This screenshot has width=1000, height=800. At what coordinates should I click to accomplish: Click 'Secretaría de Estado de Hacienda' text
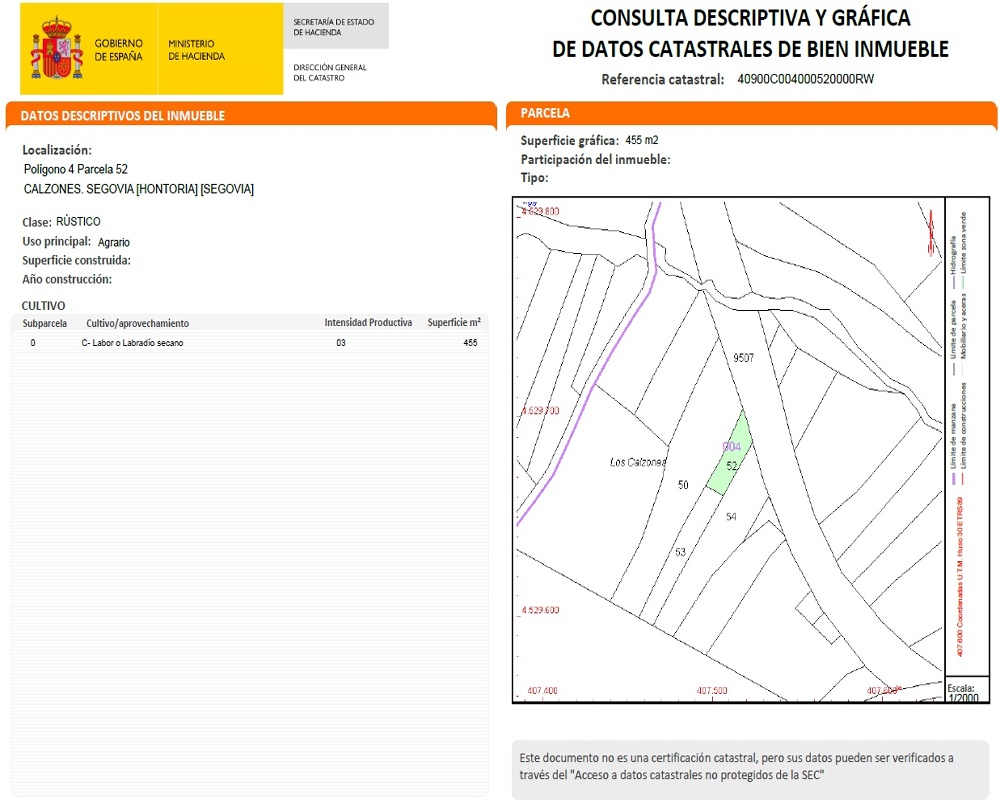point(334,27)
